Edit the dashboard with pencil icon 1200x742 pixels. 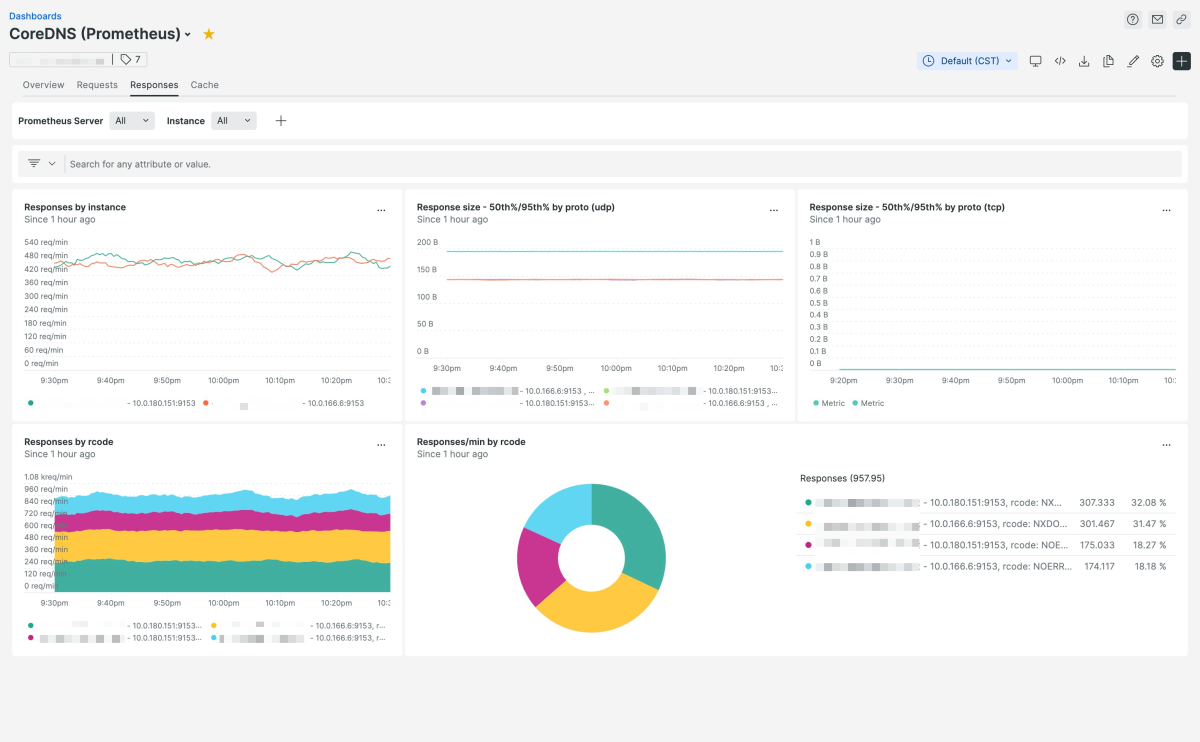[x=1133, y=61]
